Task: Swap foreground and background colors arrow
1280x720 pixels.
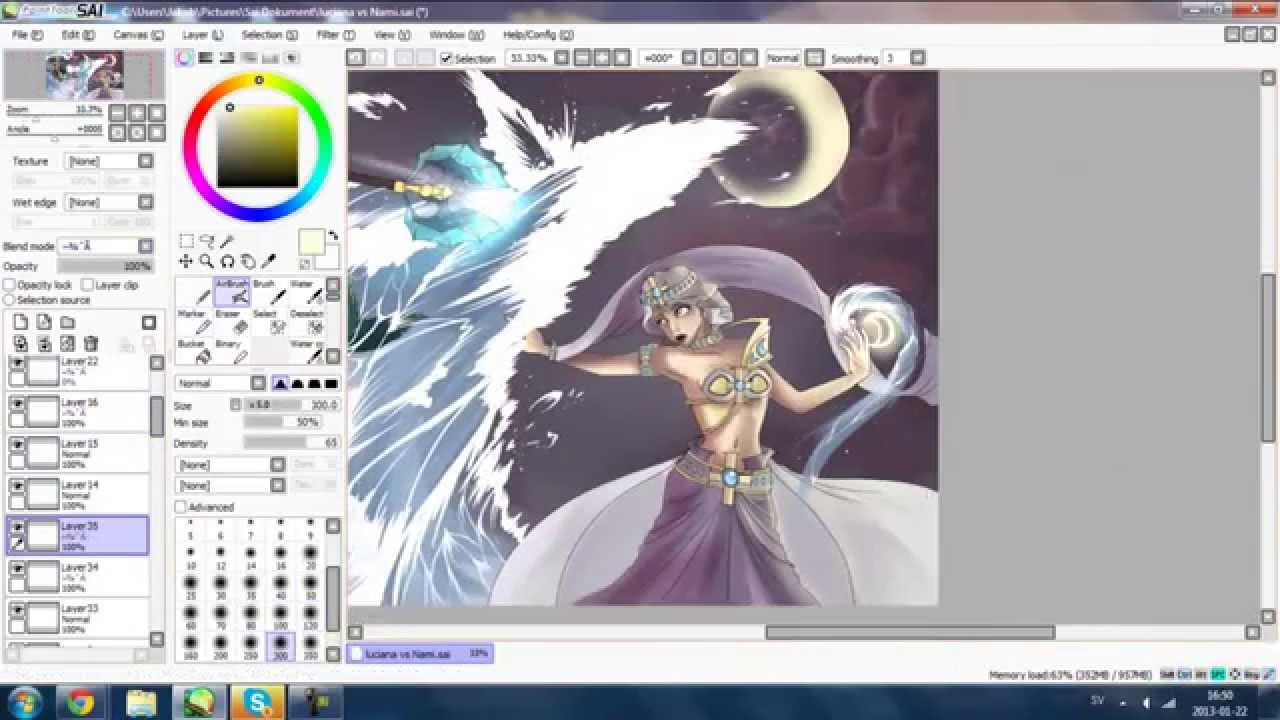Action: pos(333,236)
